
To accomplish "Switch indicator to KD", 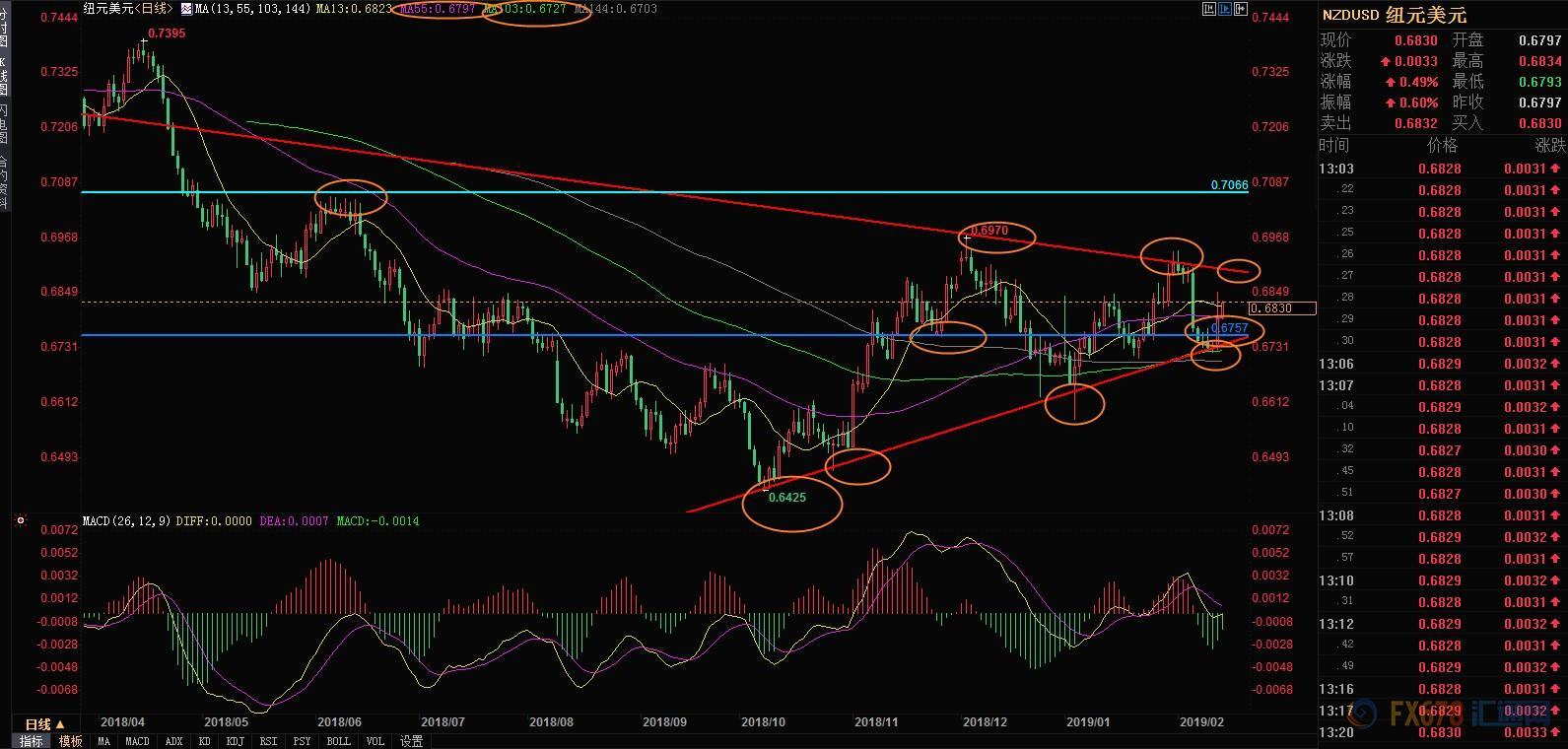I will point(204,741).
